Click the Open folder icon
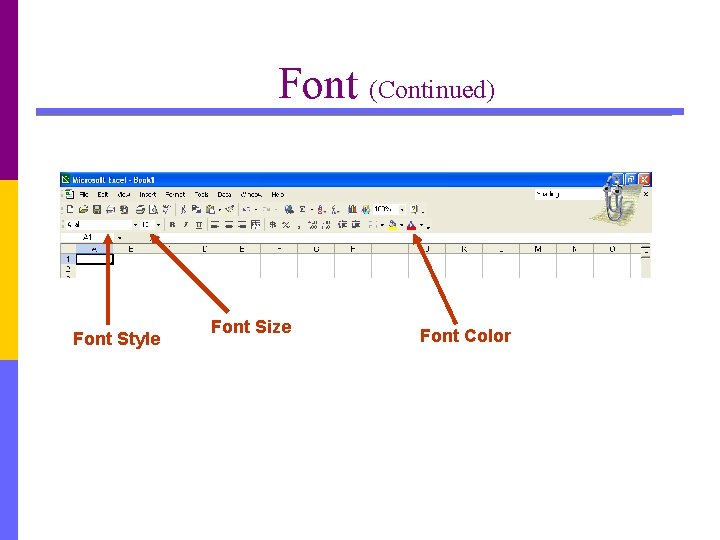Screen dimensions: 720x540 [x=83, y=209]
